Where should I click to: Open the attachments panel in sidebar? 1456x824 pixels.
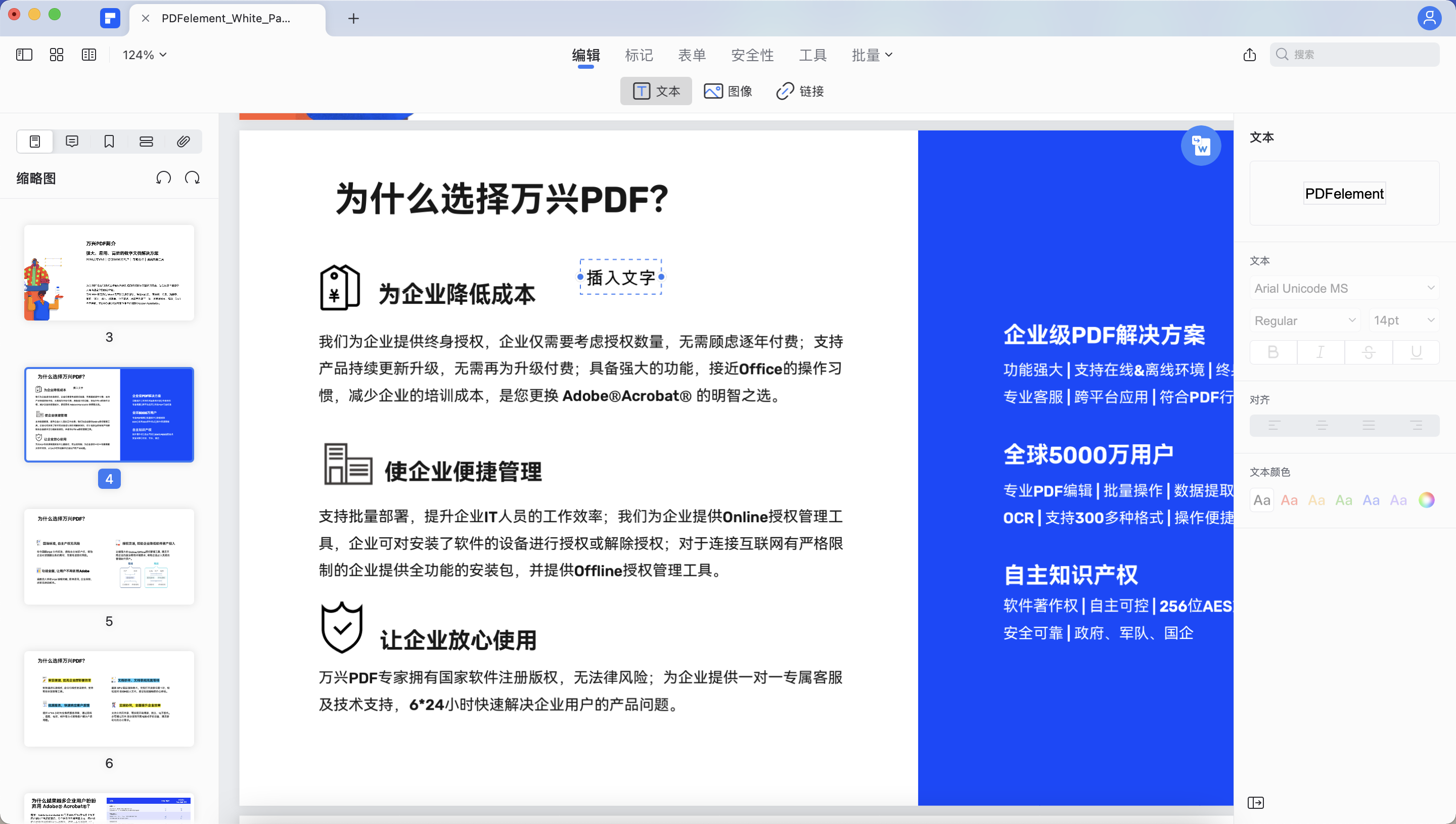183,141
